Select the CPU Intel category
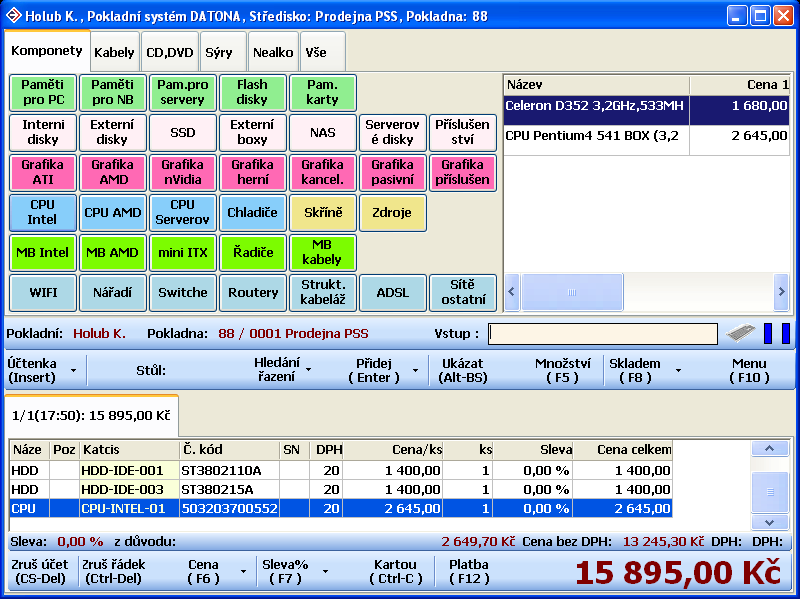Viewport: 800px width, 599px height. coord(43,212)
